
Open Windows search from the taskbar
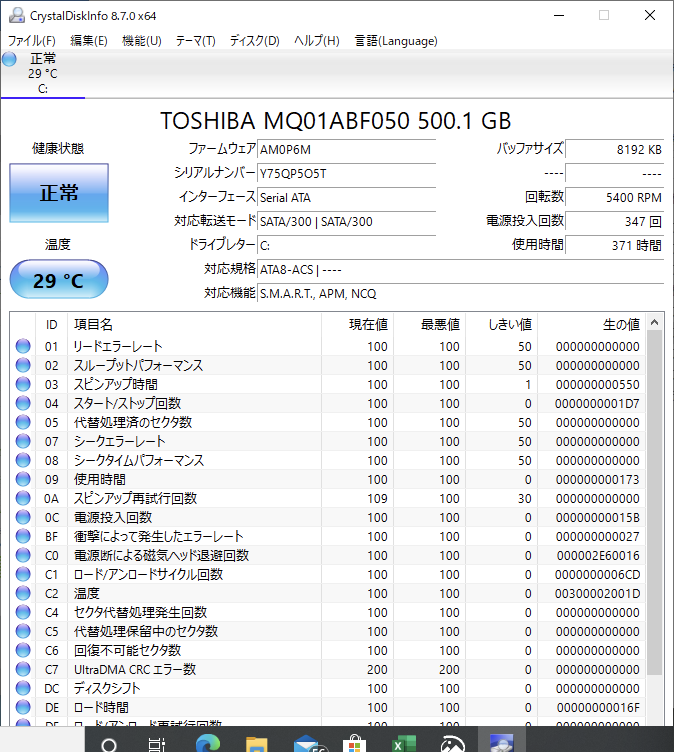click(x=109, y=743)
